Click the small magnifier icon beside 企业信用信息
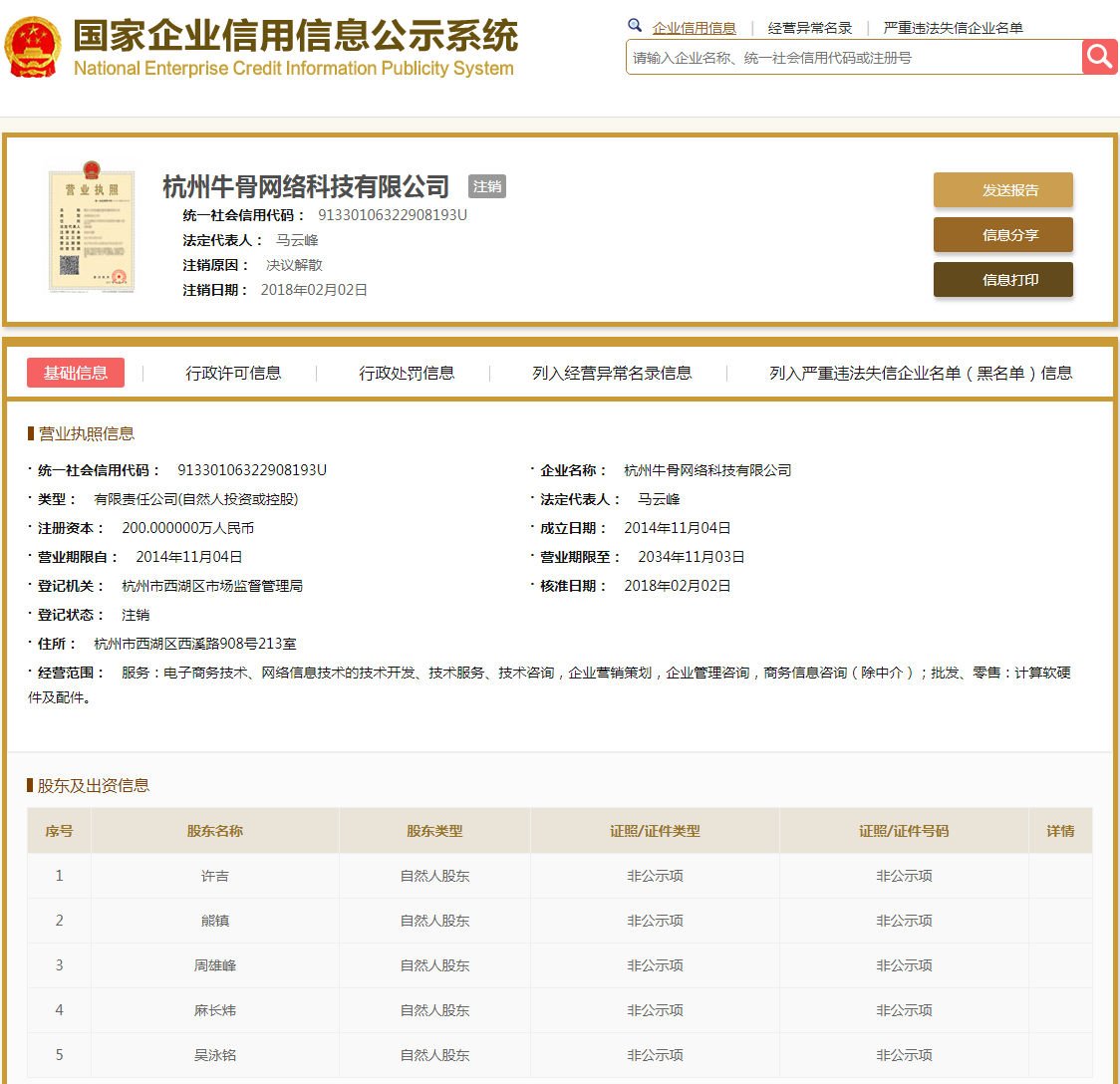Screen dimensions: 1120x1084 point(635,26)
